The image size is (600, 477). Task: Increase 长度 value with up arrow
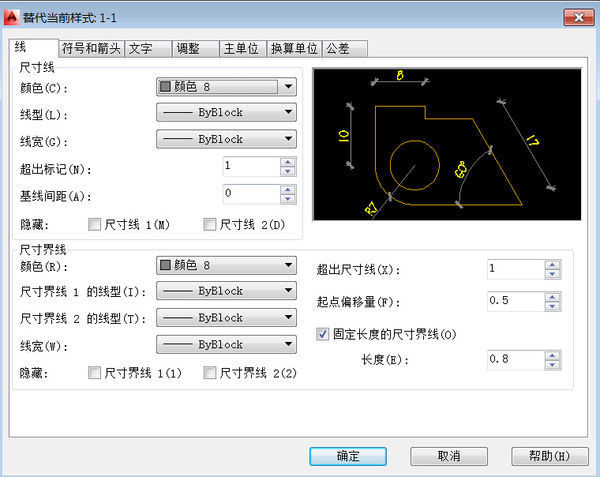click(x=551, y=354)
